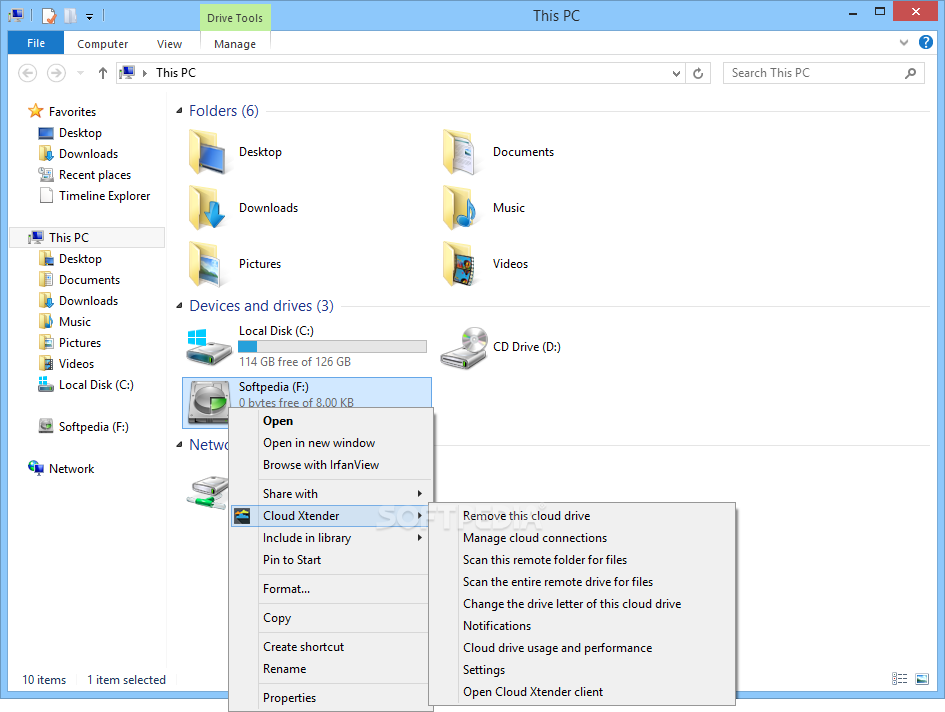The width and height of the screenshot is (945, 712).
Task: Open the address bar history dropdown
Action: pyautogui.click(x=676, y=74)
